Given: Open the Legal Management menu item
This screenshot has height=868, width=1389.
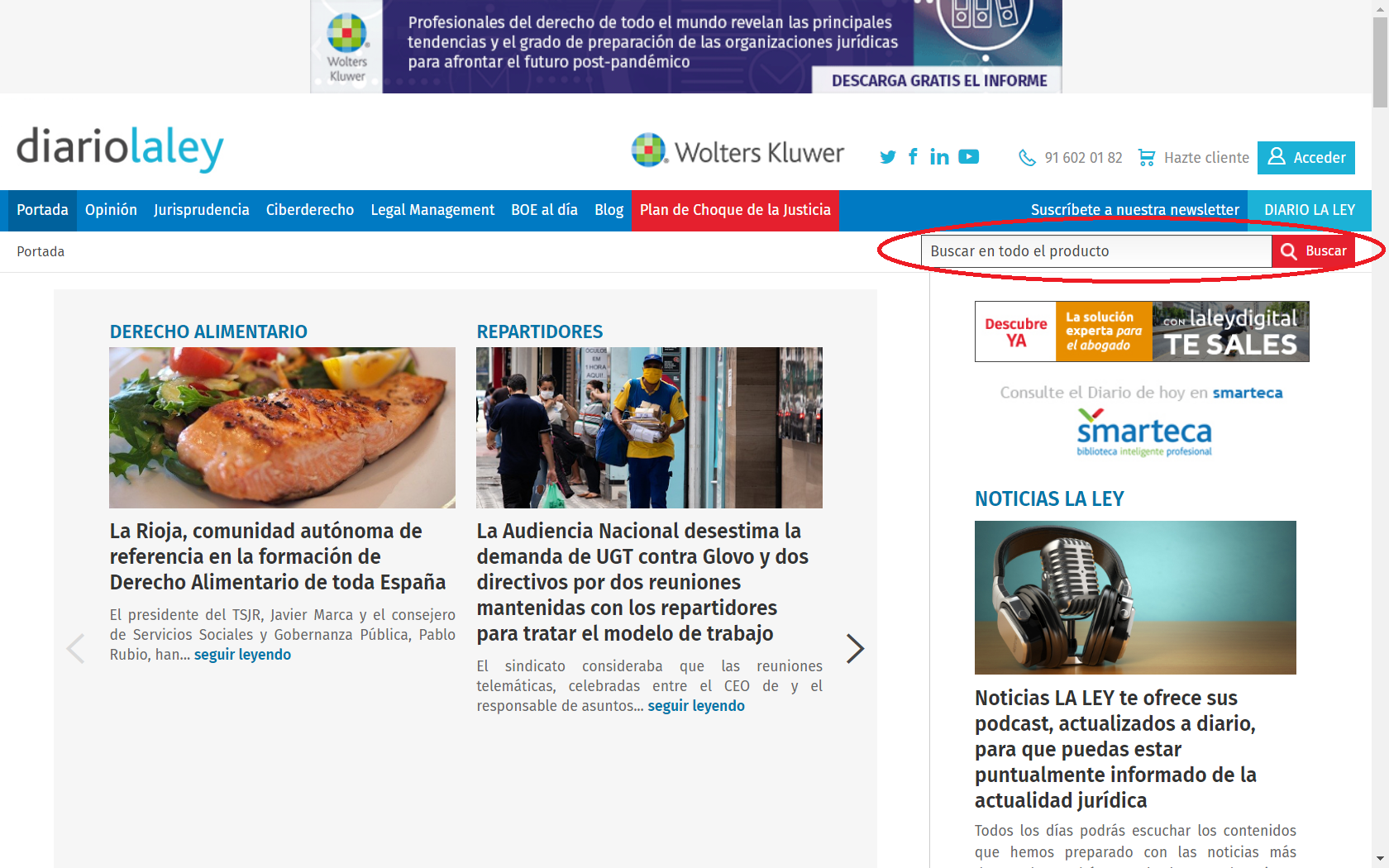Looking at the screenshot, I should pos(432,210).
